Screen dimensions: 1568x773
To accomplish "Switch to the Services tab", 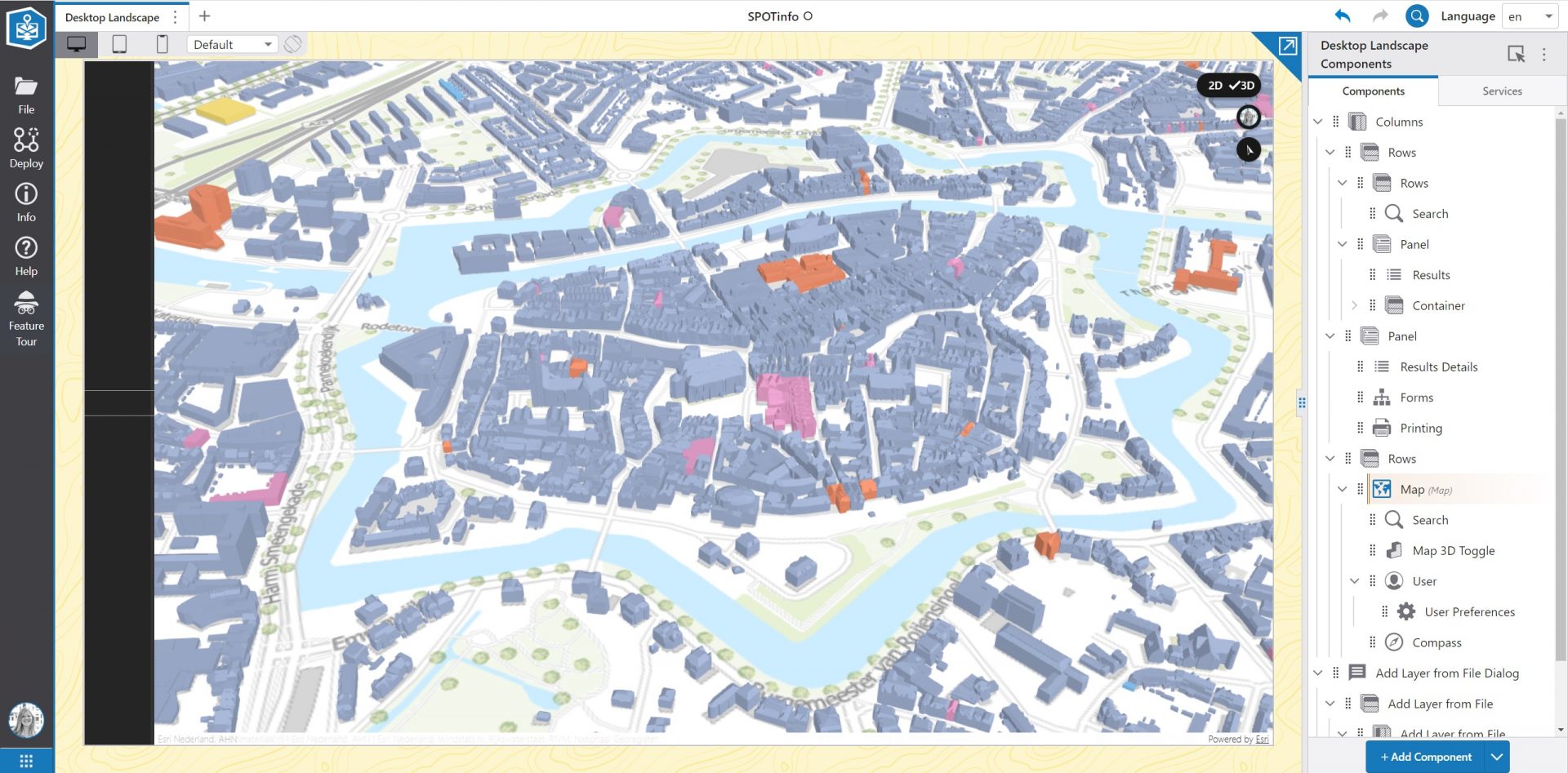I will [1502, 91].
